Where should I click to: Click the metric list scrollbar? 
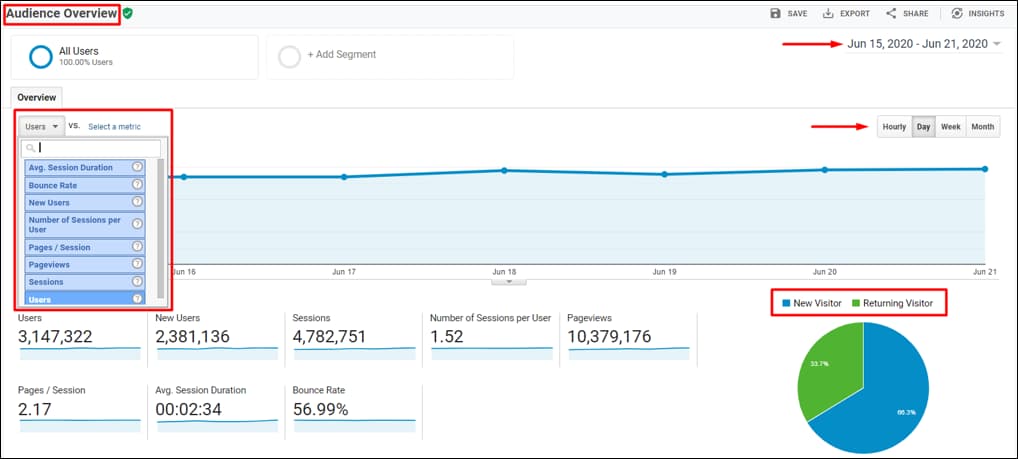tap(160, 227)
